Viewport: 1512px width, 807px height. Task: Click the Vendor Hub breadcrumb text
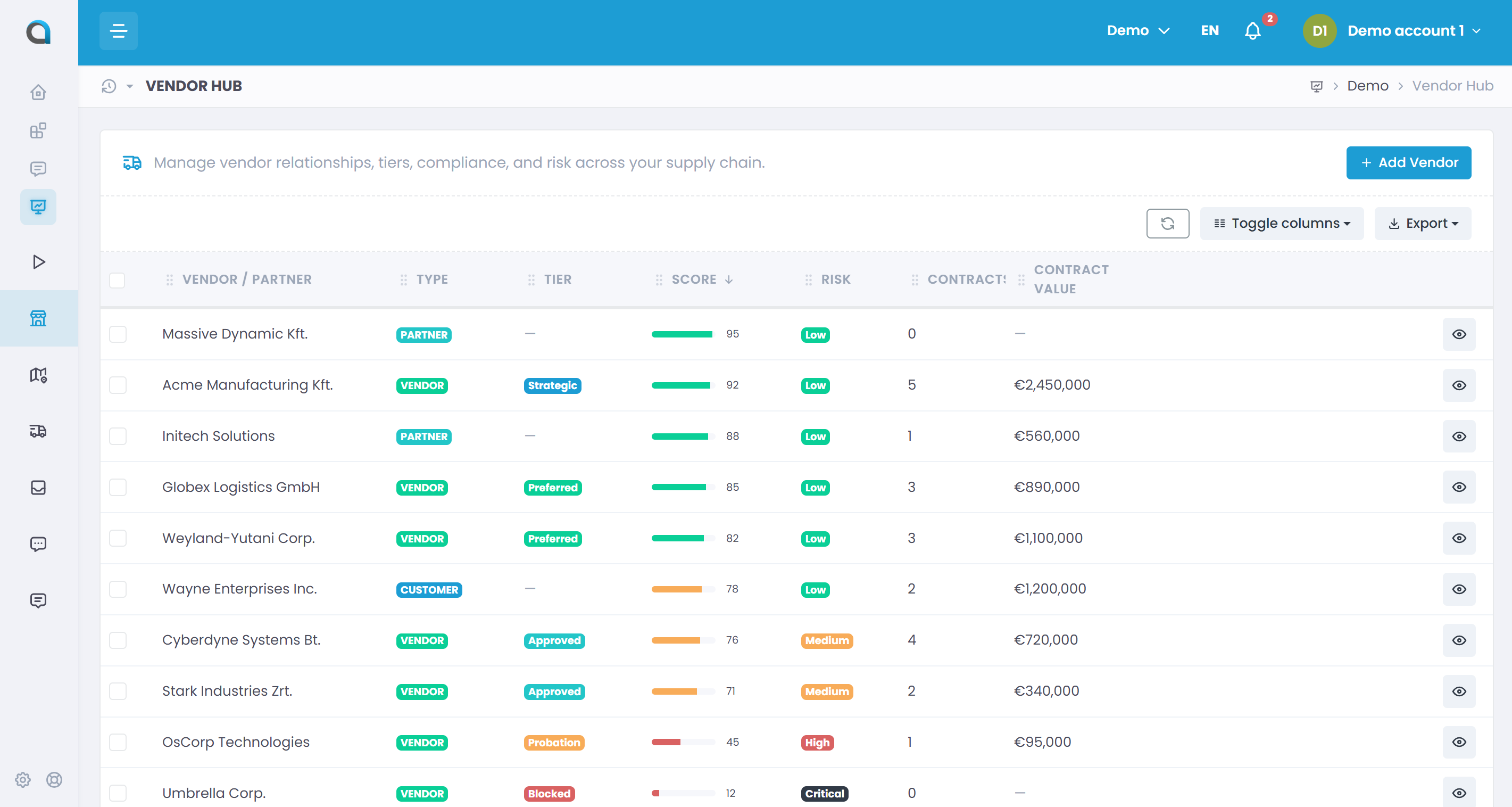(x=1452, y=86)
